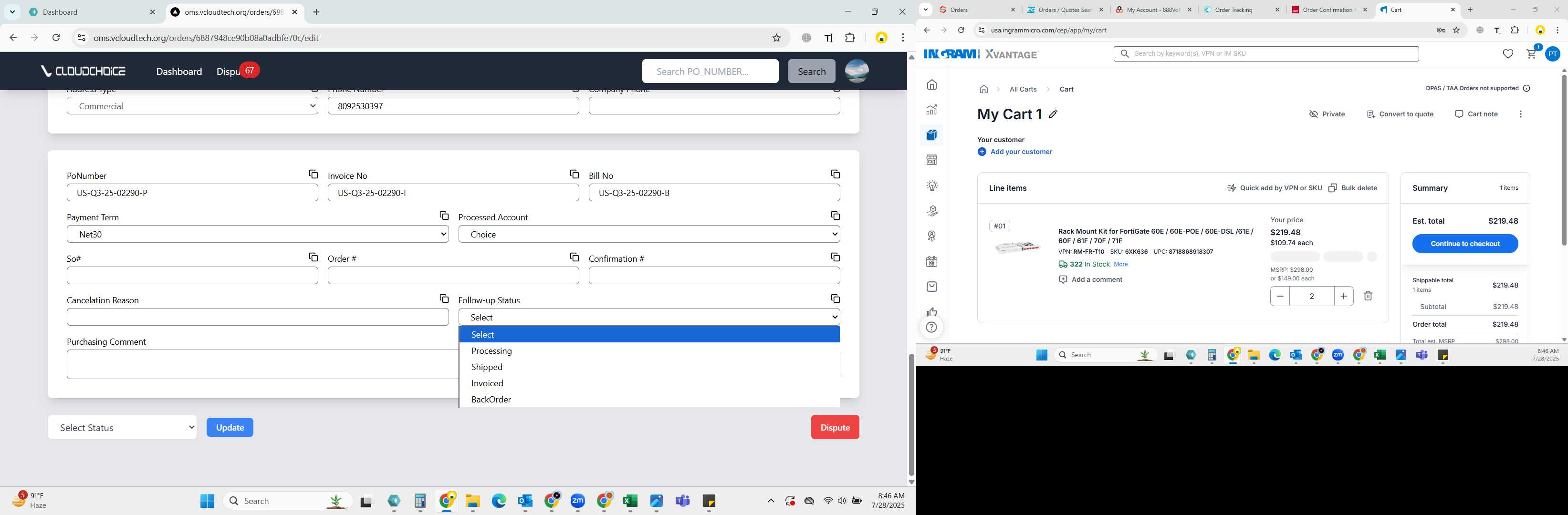
Task: Click the blue Update button
Action: [230, 427]
